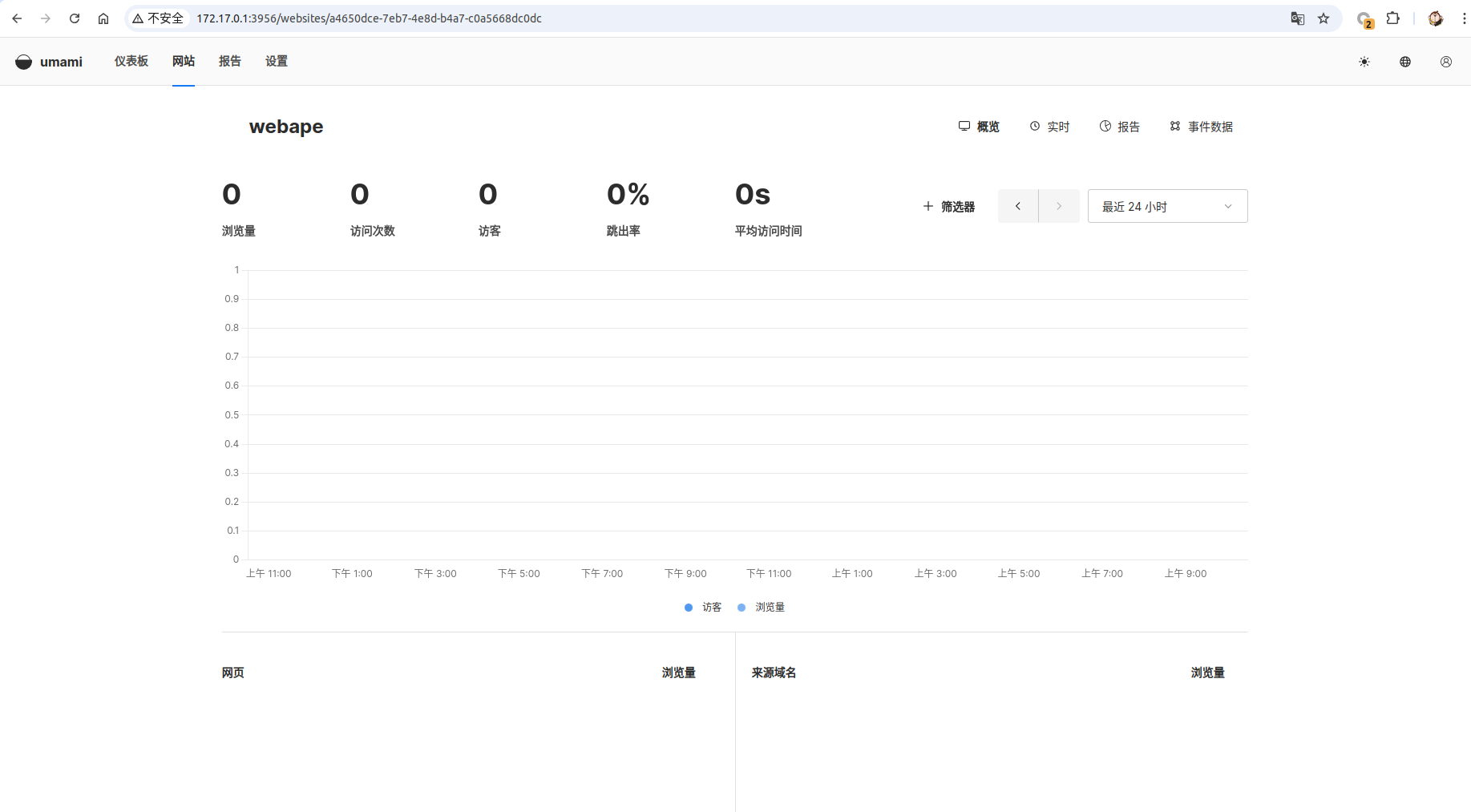Click the 上午 9:00 axis label
The width and height of the screenshot is (1471, 812).
(1186, 574)
